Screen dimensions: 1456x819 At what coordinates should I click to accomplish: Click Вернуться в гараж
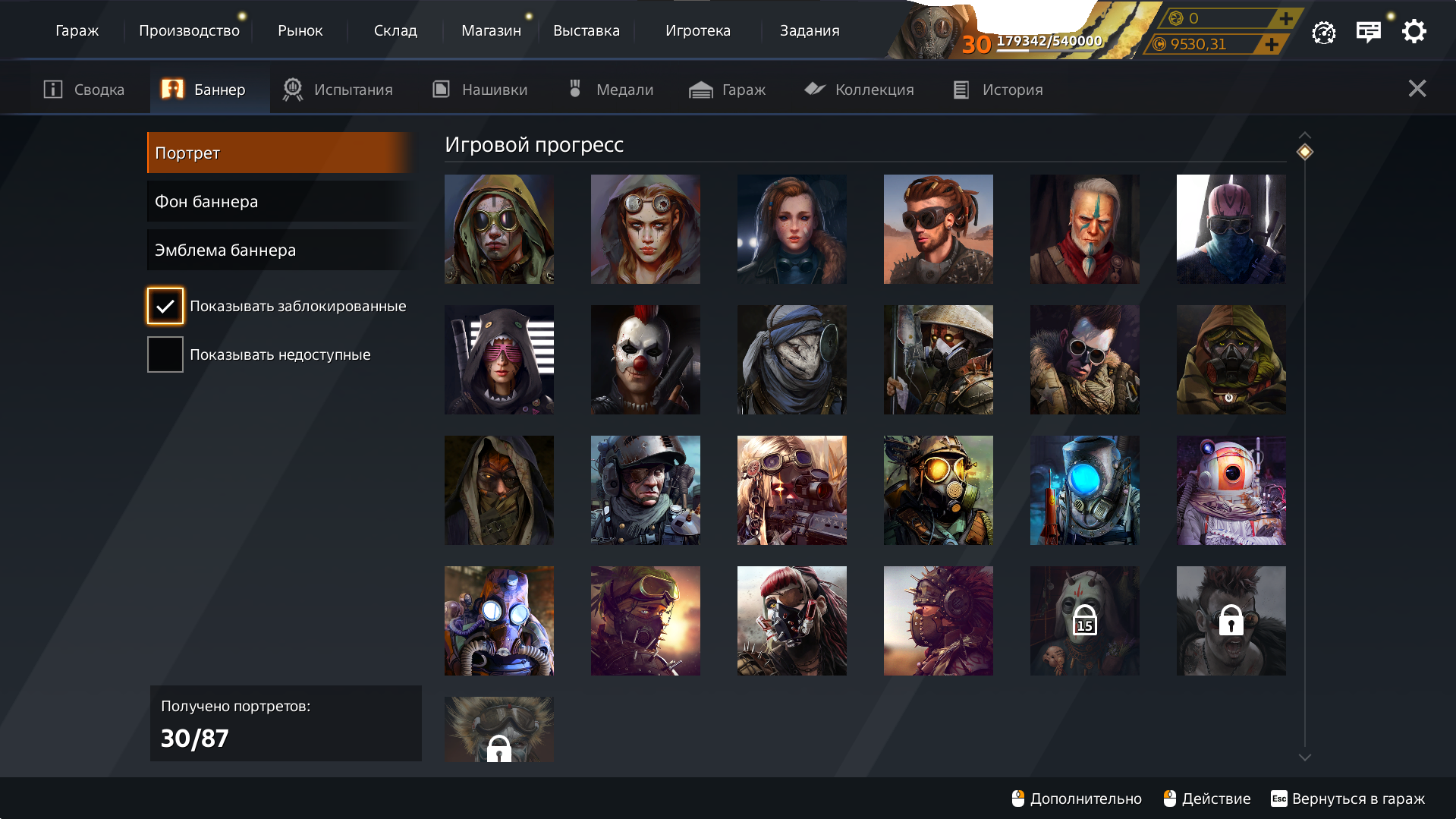click(x=1348, y=799)
